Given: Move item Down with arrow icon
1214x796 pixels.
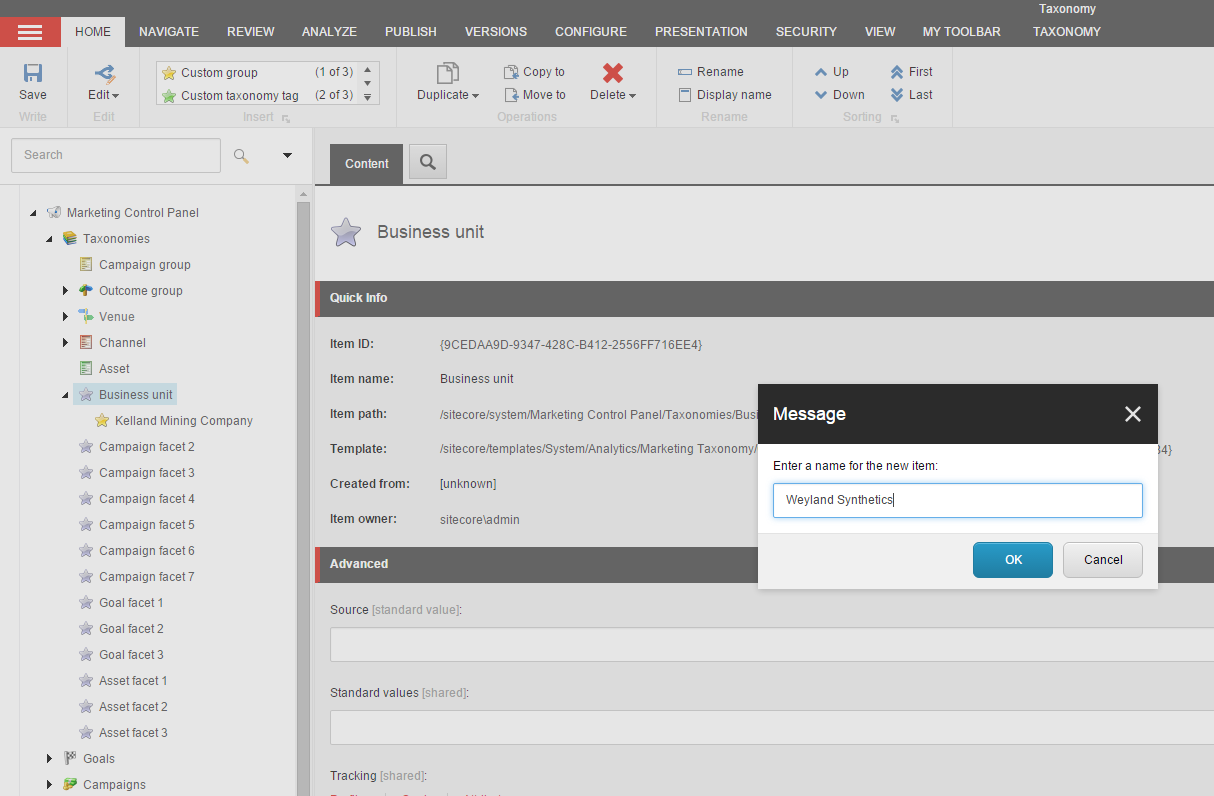Looking at the screenshot, I should click(x=821, y=95).
